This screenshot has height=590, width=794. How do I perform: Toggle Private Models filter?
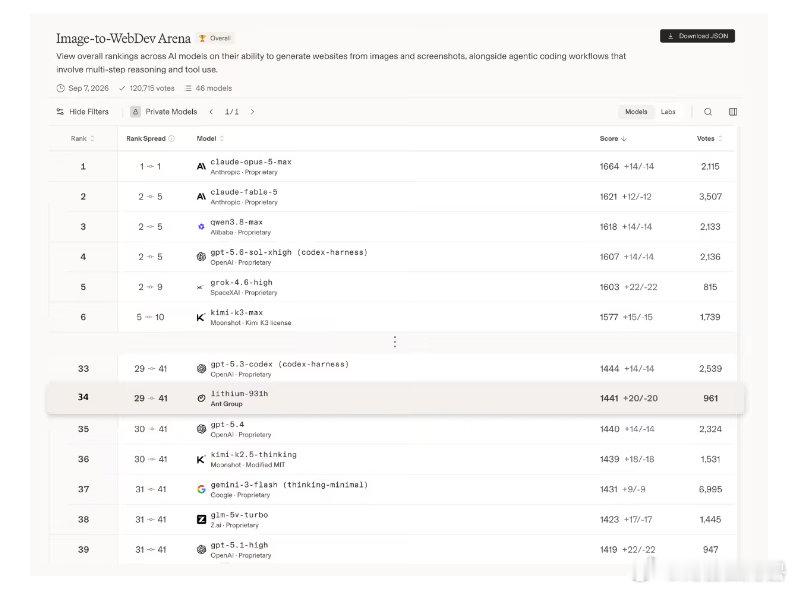click(x=164, y=112)
